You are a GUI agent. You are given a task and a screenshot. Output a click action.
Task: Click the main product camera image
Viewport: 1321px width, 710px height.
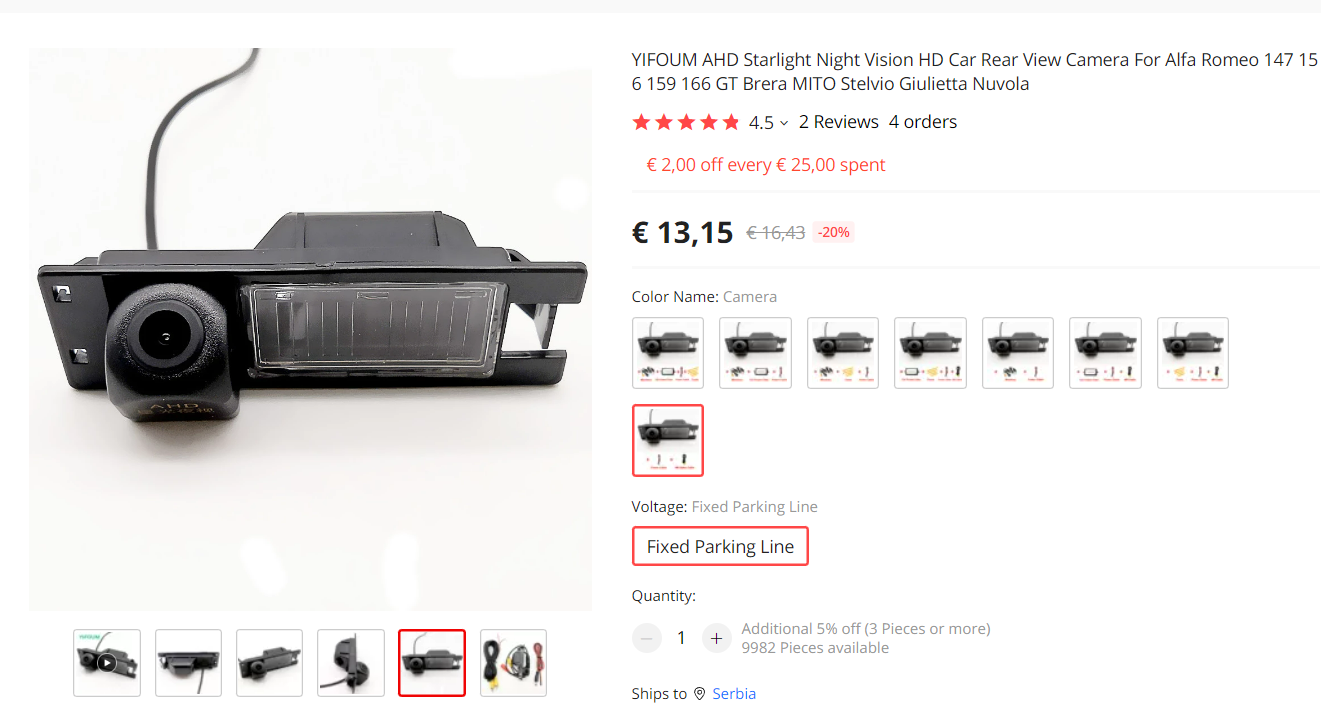[310, 329]
